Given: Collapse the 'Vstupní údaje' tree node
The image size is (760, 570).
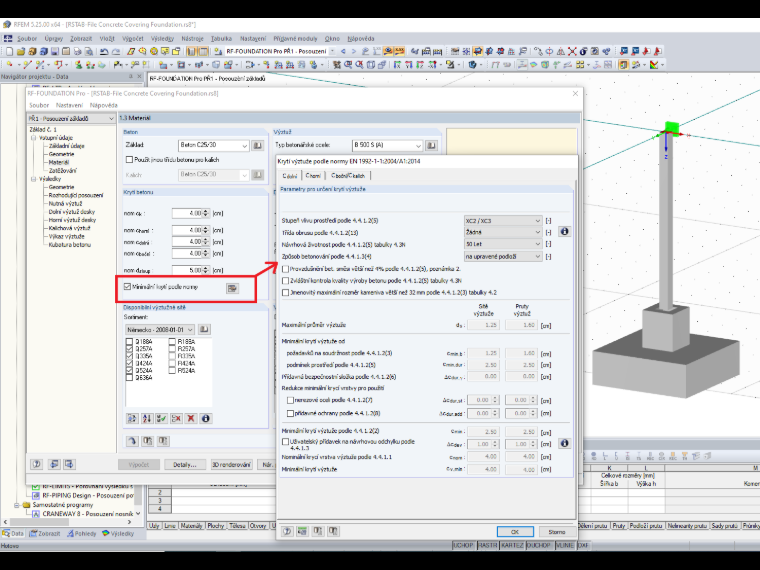Looking at the screenshot, I should 34,138.
